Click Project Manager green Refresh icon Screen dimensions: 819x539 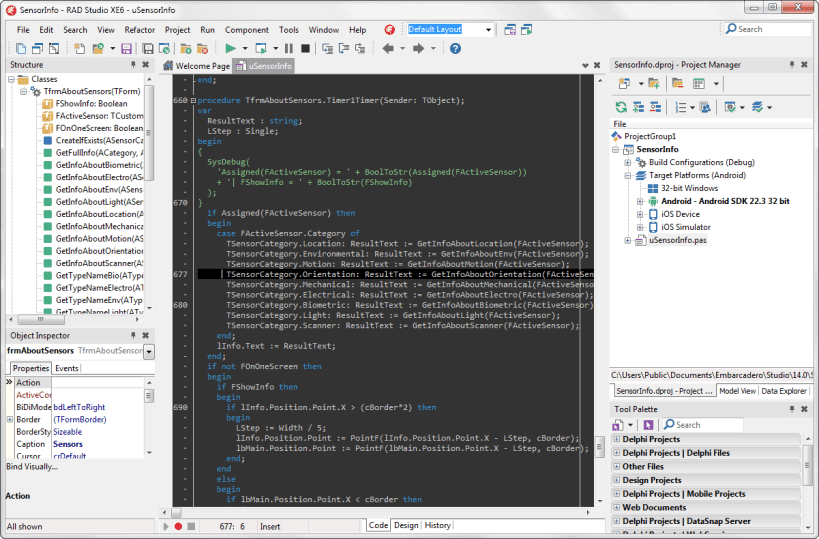coord(621,107)
